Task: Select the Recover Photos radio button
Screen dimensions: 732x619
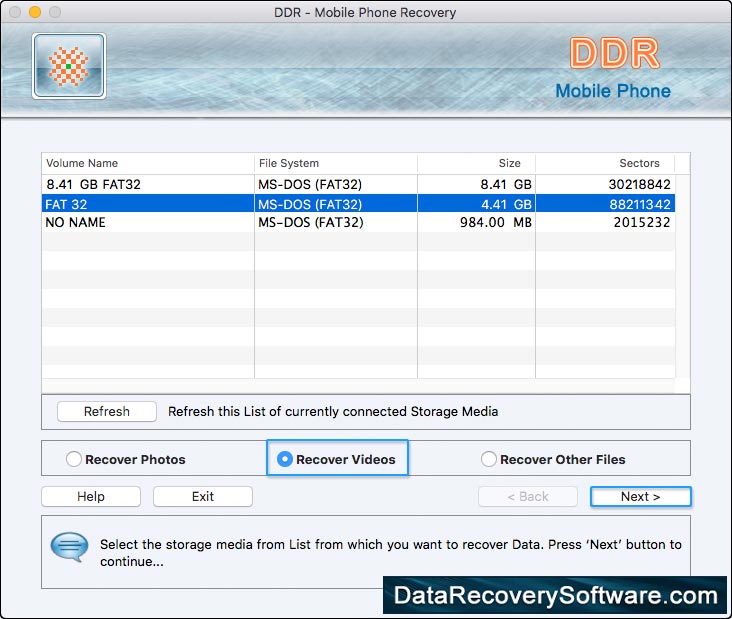Action: (x=74, y=459)
